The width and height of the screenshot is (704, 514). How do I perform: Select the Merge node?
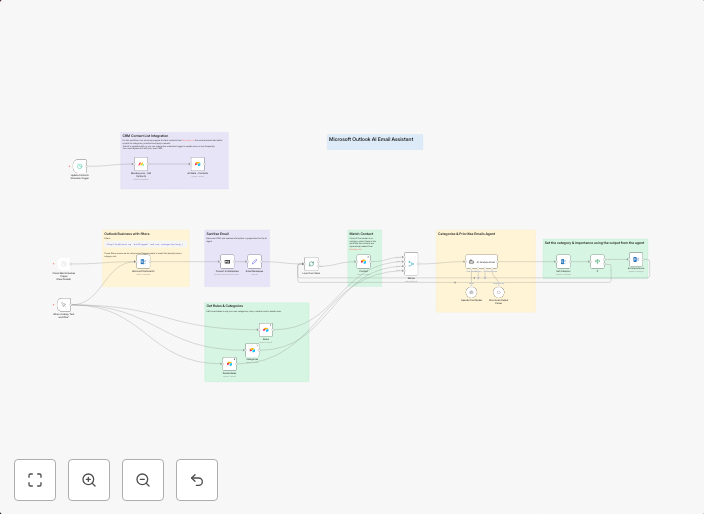(411, 264)
